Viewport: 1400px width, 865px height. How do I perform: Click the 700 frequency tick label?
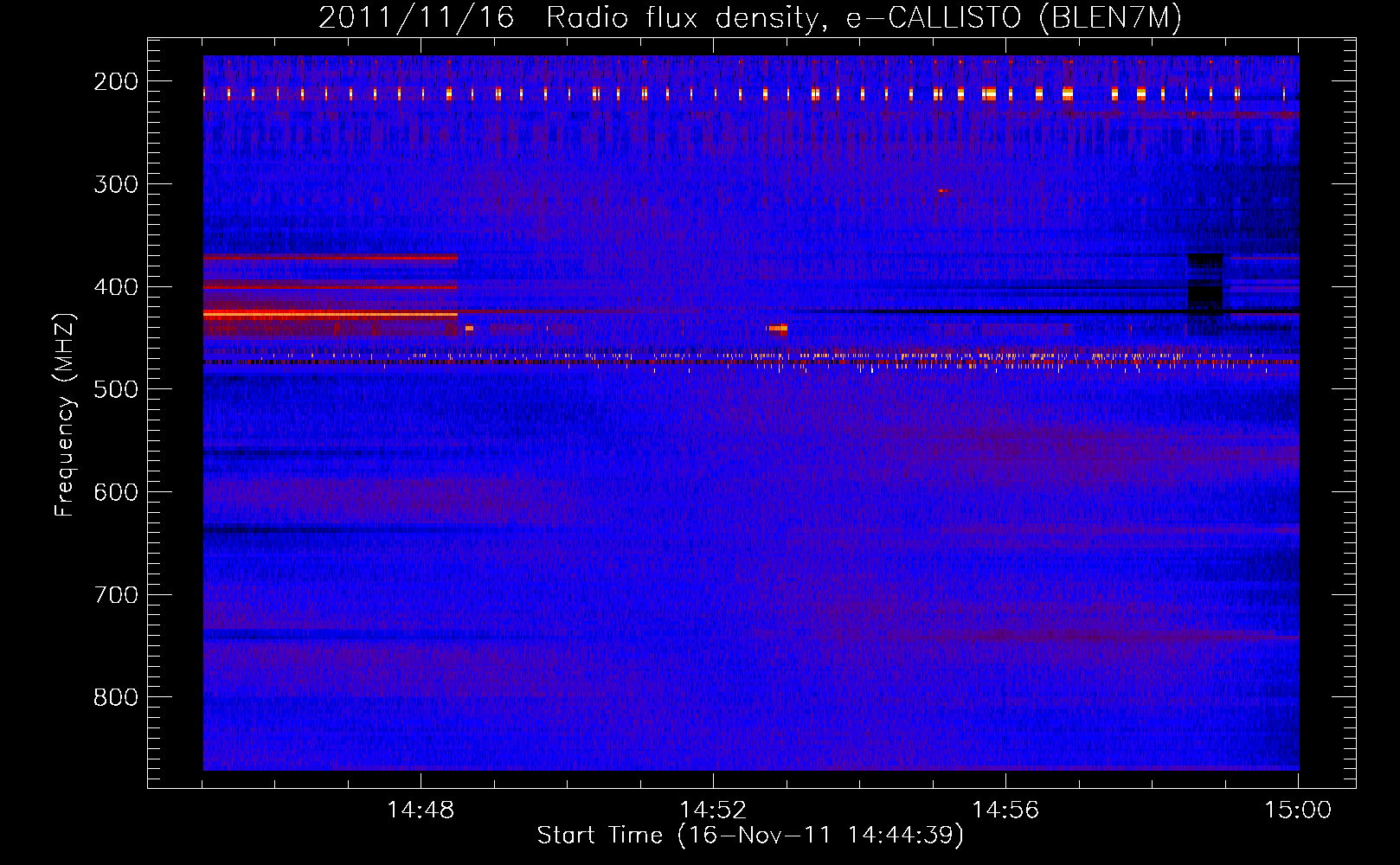[x=116, y=595]
